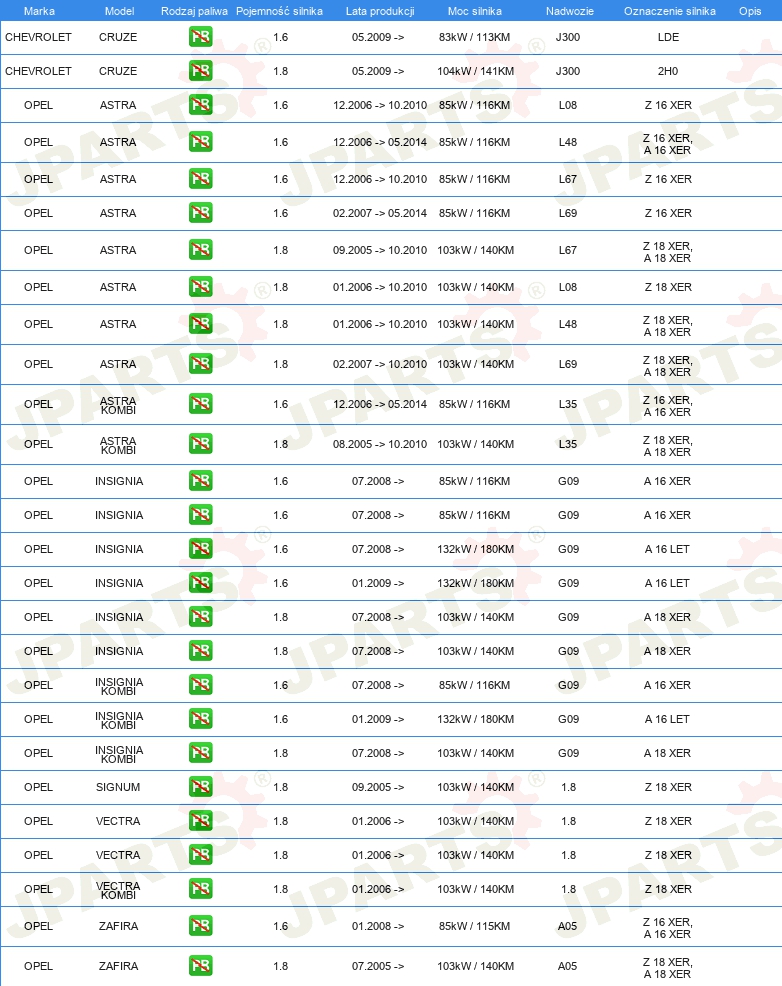Click the Marka column header
Viewport: 782px width, 986px height.
39,11
